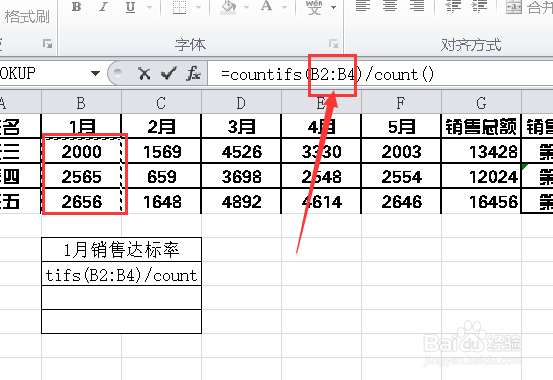Select cell with value 2656

(x=81, y=201)
